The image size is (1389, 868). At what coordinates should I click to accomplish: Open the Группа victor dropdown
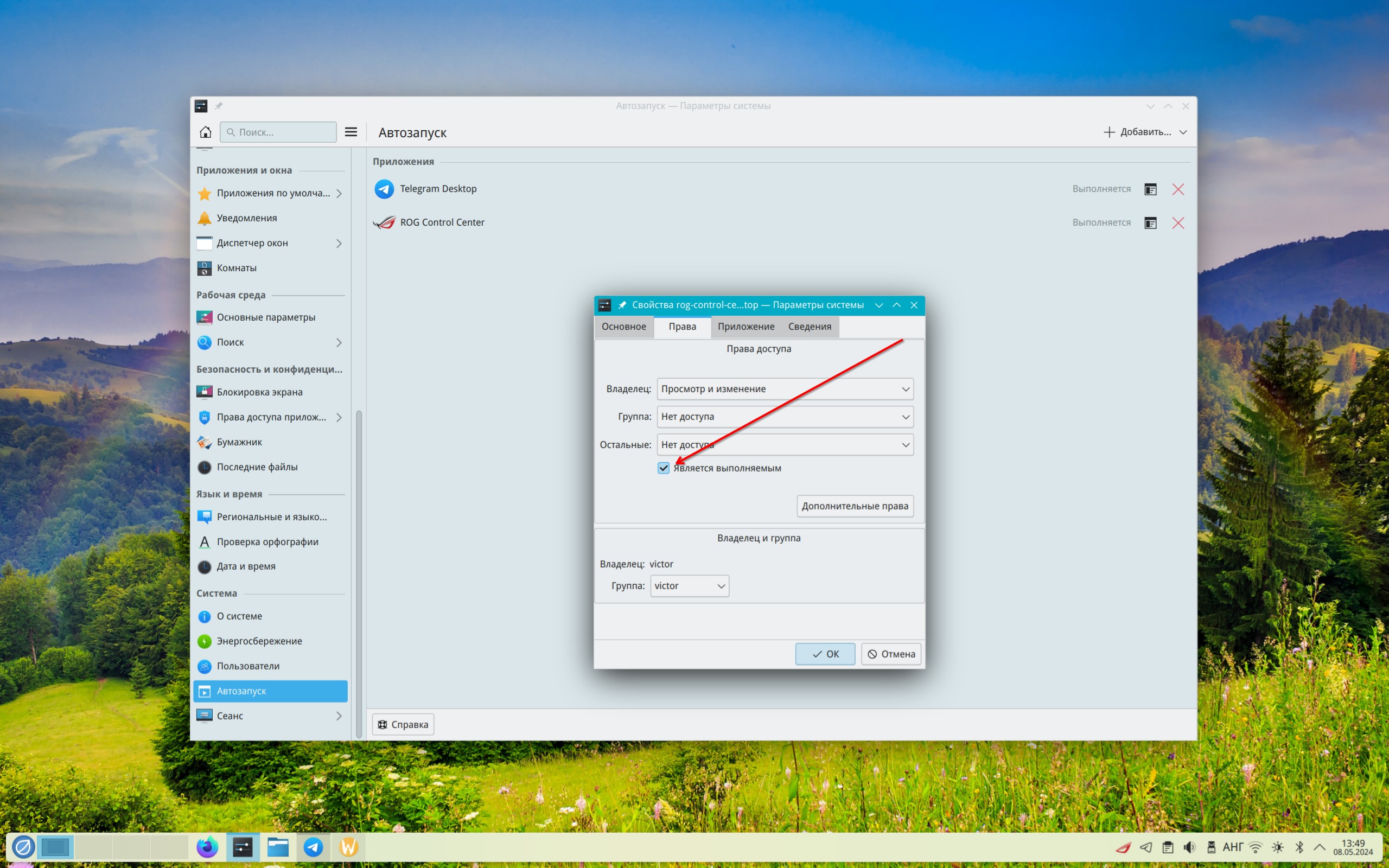pyautogui.click(x=689, y=586)
